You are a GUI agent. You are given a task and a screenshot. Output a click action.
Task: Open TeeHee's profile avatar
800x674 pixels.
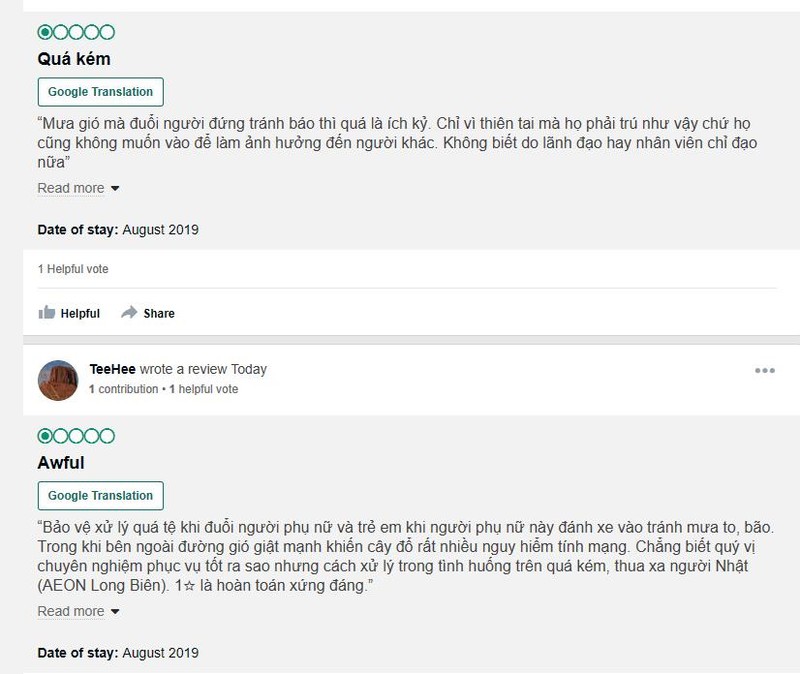click(58, 379)
